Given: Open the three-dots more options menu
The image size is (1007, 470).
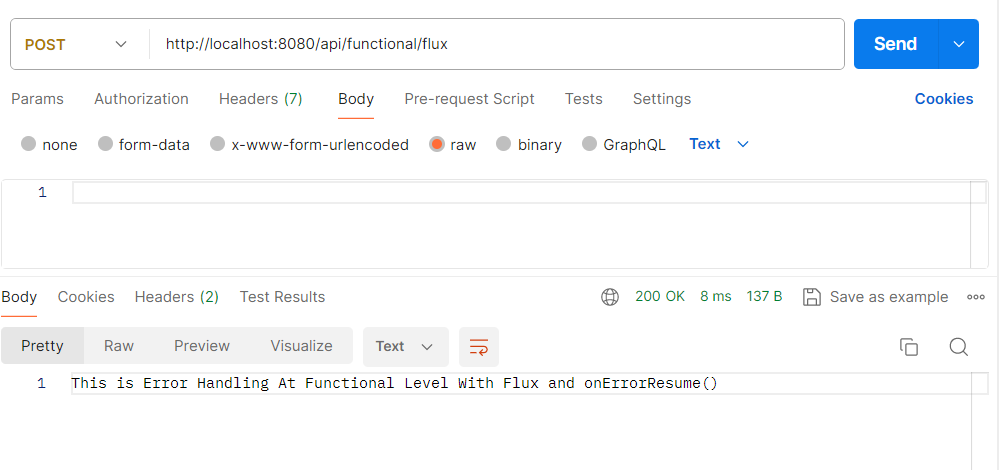Looking at the screenshot, I should [976, 297].
